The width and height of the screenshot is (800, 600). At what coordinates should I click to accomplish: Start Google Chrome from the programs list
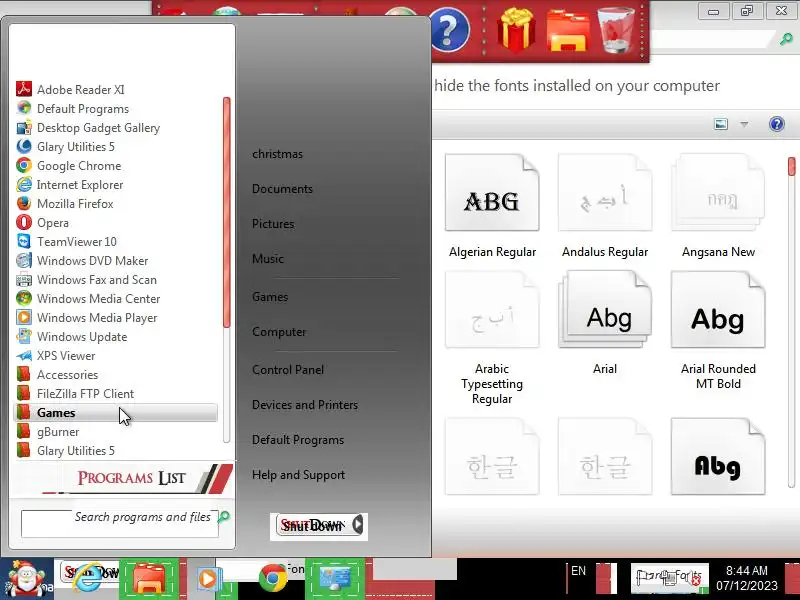(x=69, y=166)
